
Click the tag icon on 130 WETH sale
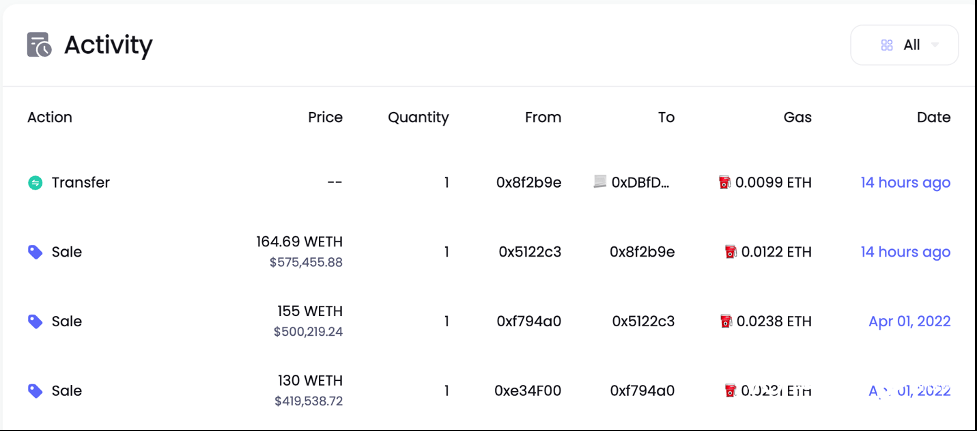point(35,391)
